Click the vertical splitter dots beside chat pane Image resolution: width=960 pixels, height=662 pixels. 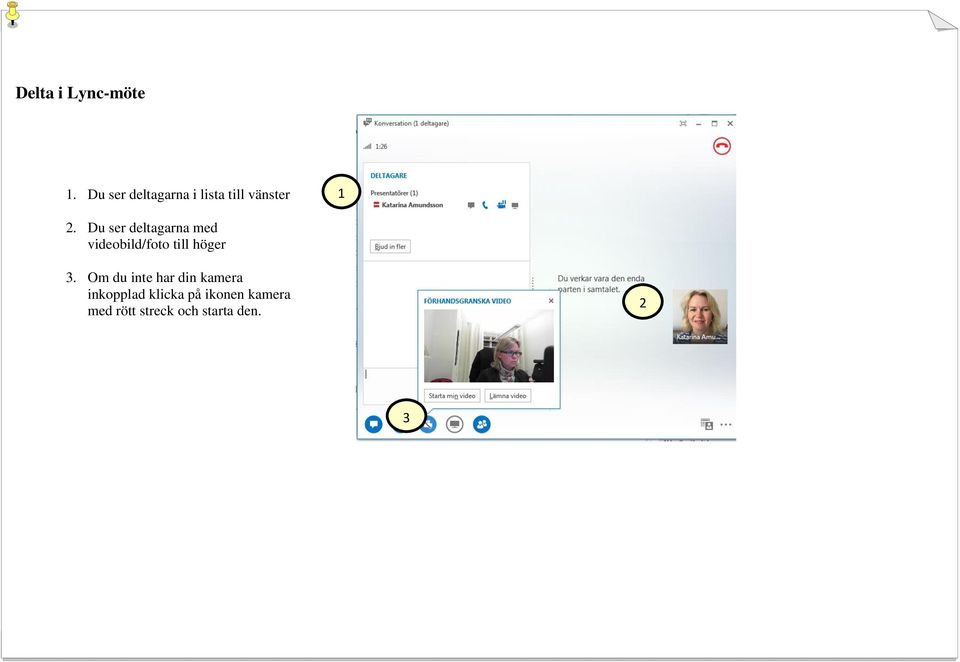point(533,283)
